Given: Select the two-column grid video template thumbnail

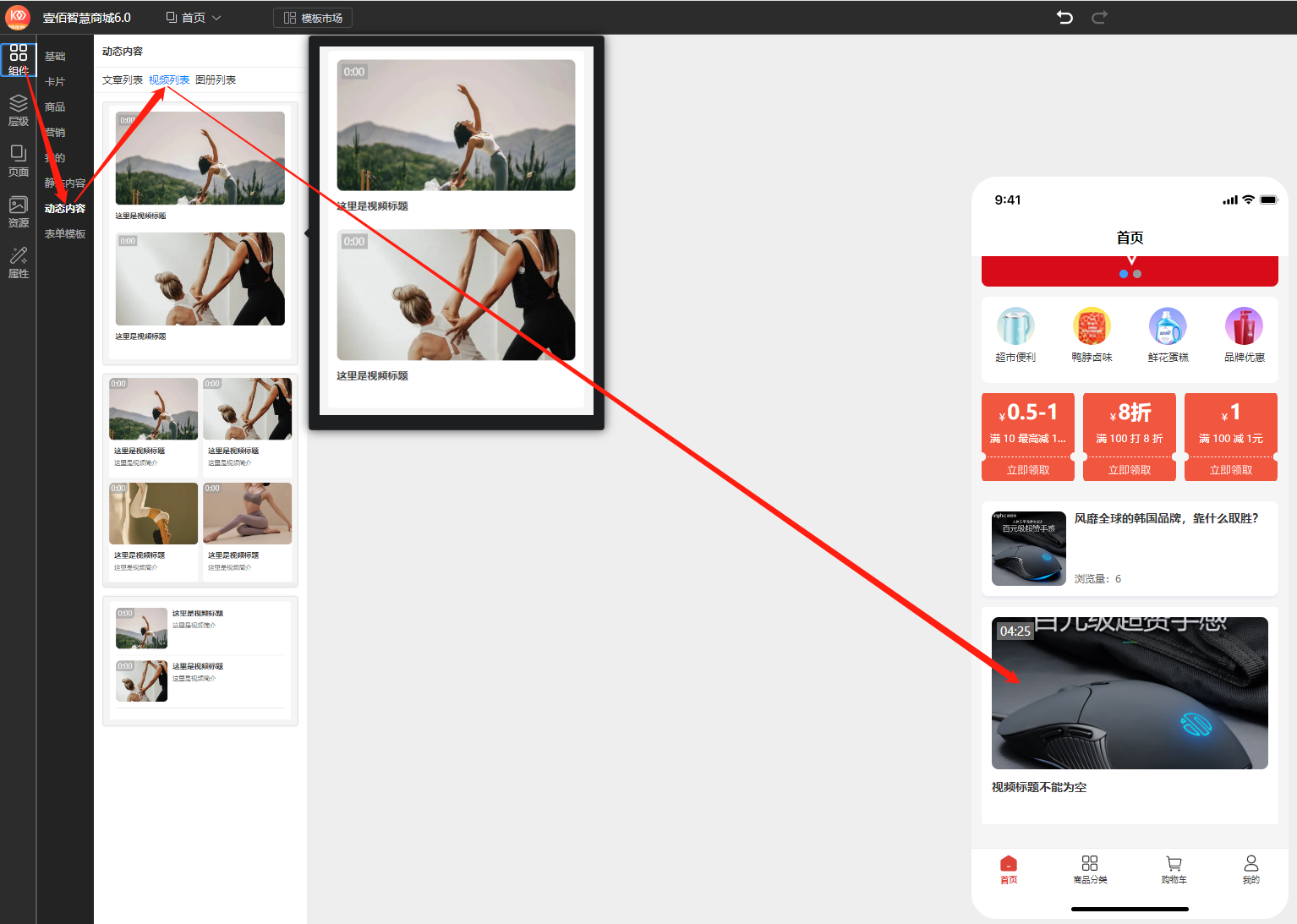Looking at the screenshot, I should 200,480.
